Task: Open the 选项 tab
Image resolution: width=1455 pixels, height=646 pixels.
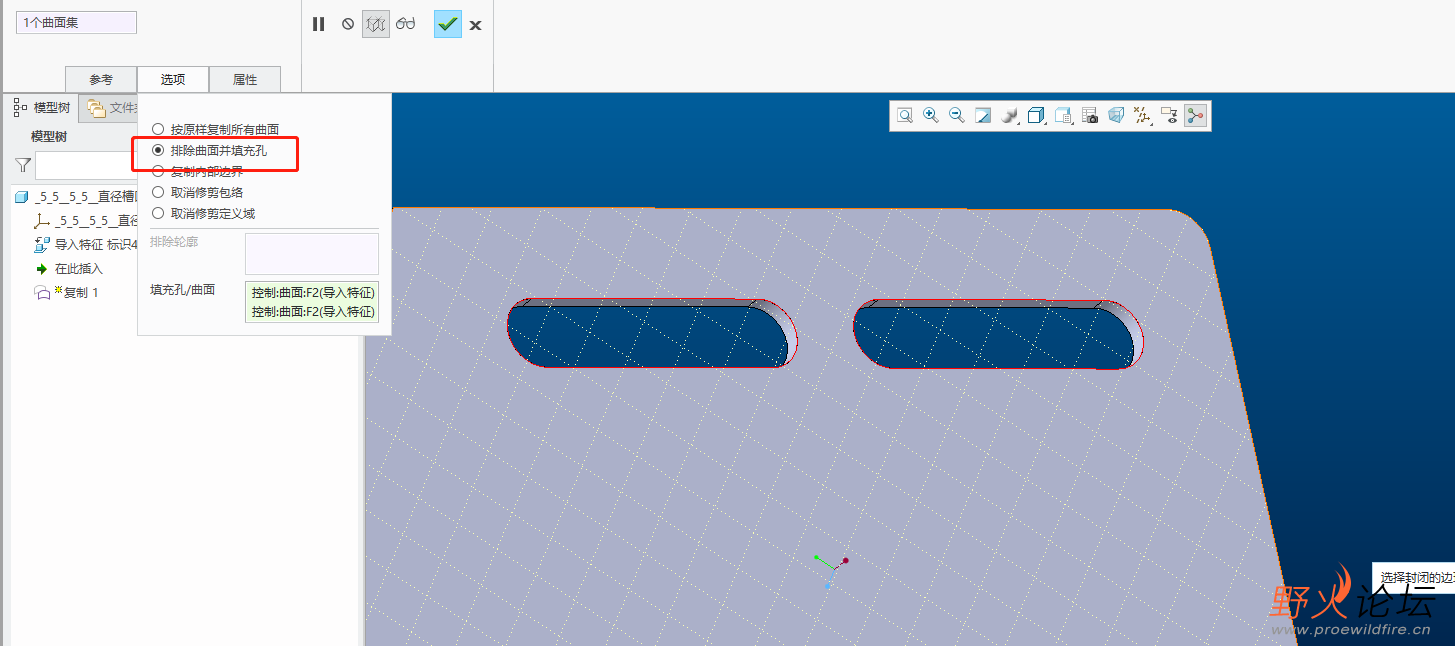Action: (x=173, y=80)
